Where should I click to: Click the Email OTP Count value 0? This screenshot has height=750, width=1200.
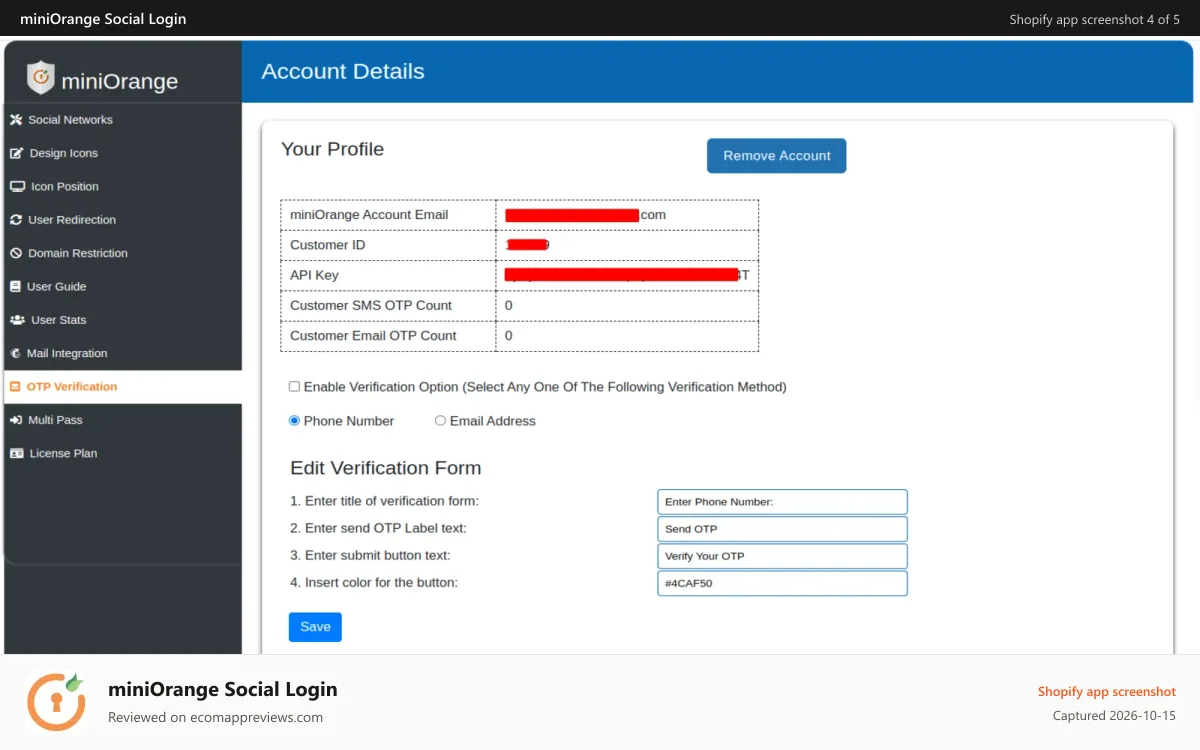pos(509,336)
